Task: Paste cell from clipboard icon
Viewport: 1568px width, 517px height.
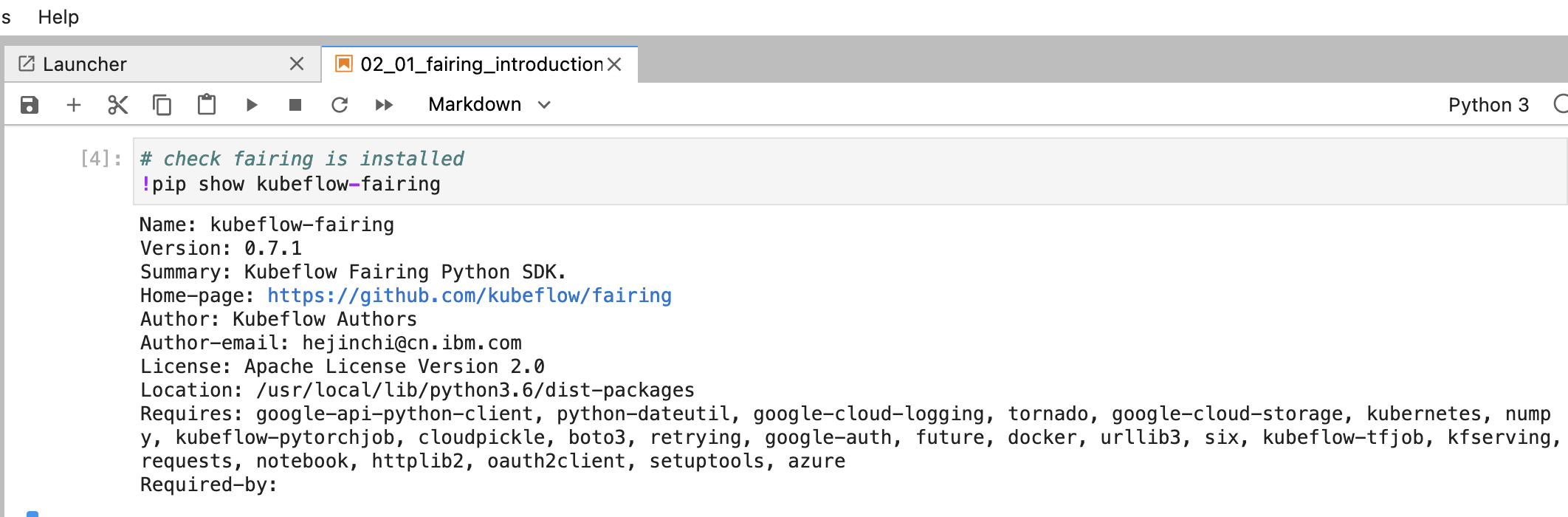Action: pos(207,105)
